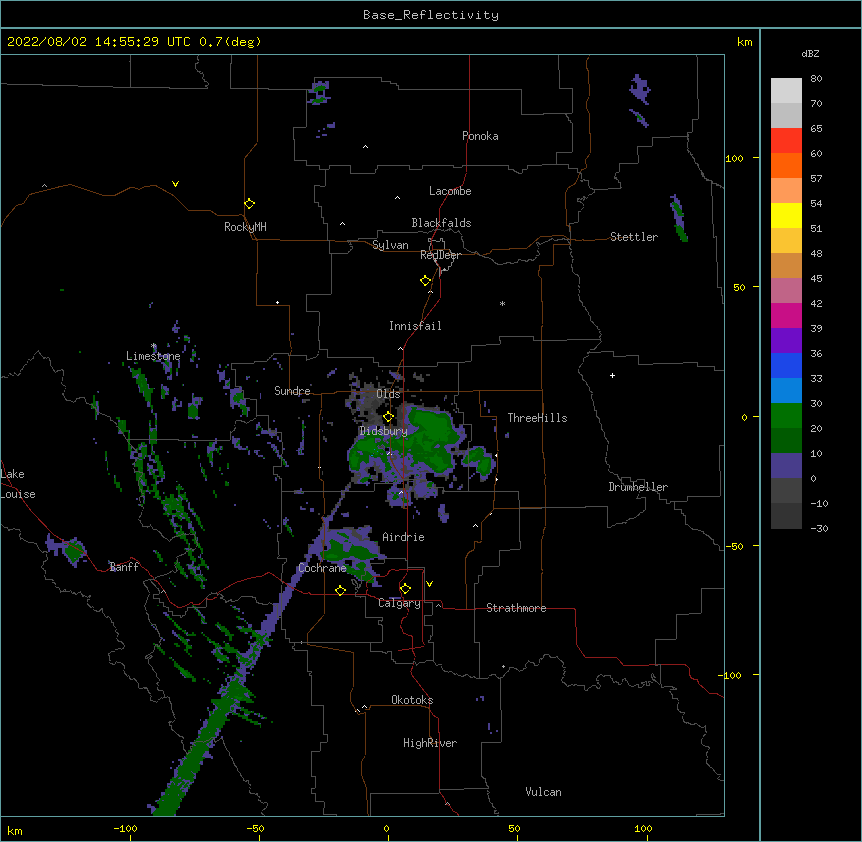
Task: Select the bright green 20–30 dBZ band
Action: tap(786, 416)
